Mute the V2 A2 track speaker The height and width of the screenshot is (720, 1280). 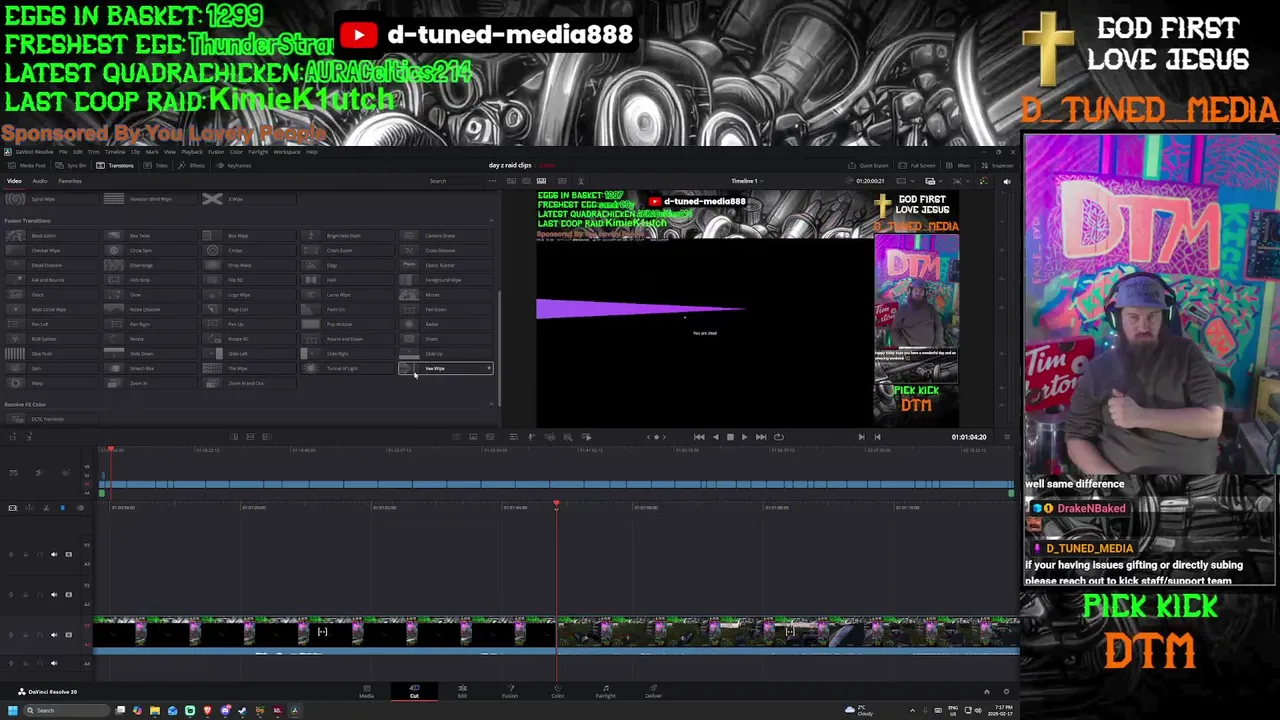pyautogui.click(x=54, y=594)
